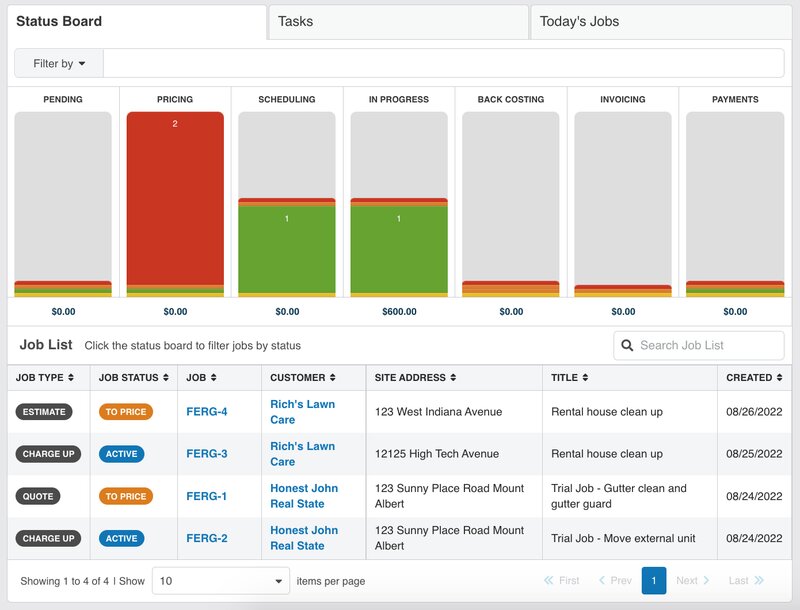
Task: Select the Status Board tab
Action: [x=137, y=21]
